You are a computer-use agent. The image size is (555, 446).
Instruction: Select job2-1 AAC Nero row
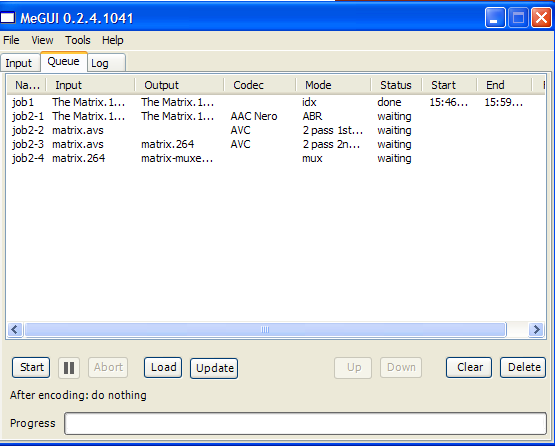pos(276,116)
